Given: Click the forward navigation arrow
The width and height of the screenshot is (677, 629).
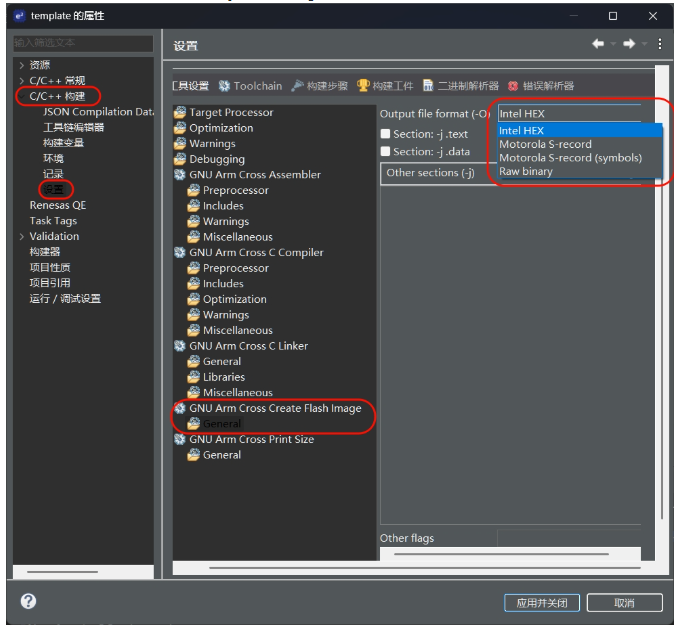Looking at the screenshot, I should click(x=629, y=44).
